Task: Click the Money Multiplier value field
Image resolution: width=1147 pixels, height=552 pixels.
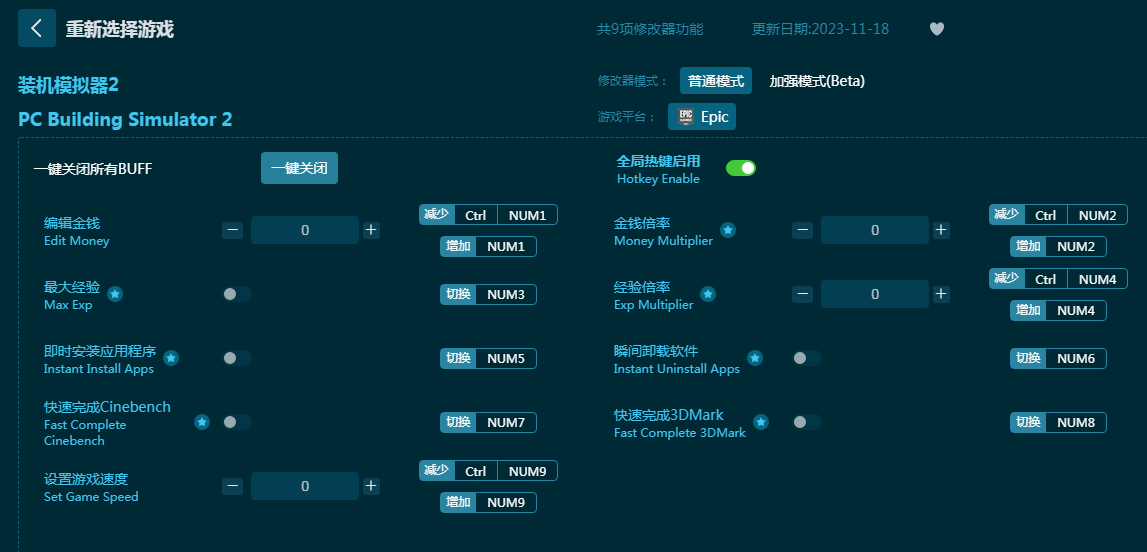Action: click(875, 230)
